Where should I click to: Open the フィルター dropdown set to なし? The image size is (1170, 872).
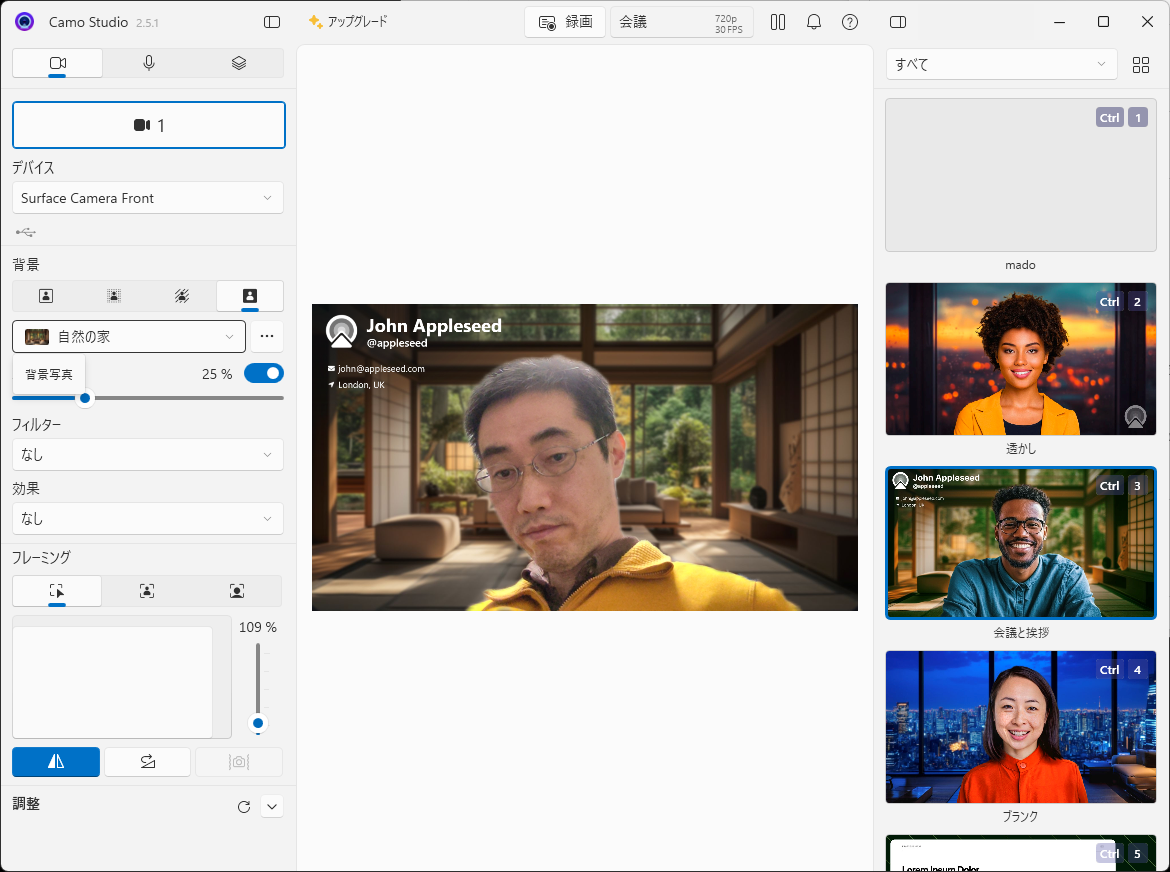[147, 455]
